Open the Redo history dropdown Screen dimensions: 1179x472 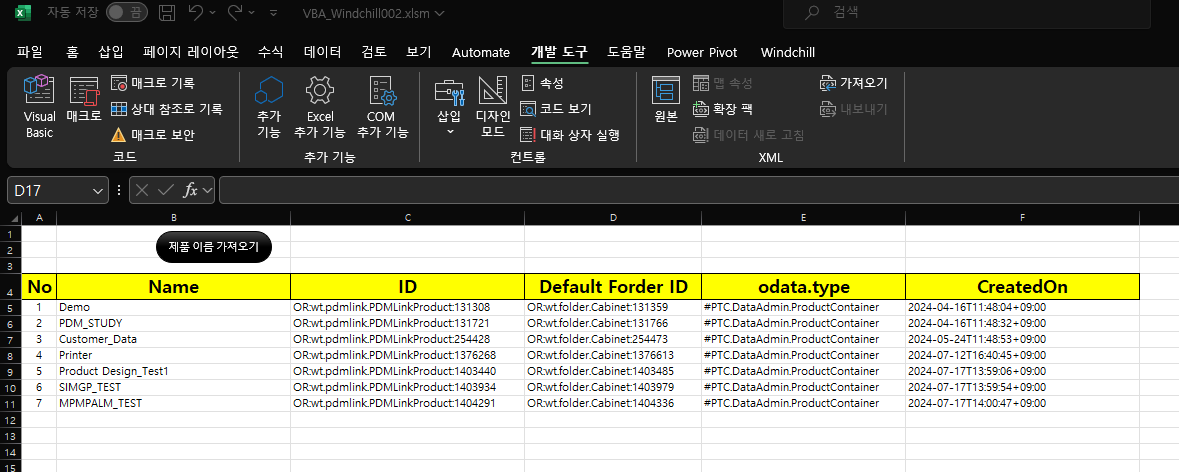(x=253, y=13)
